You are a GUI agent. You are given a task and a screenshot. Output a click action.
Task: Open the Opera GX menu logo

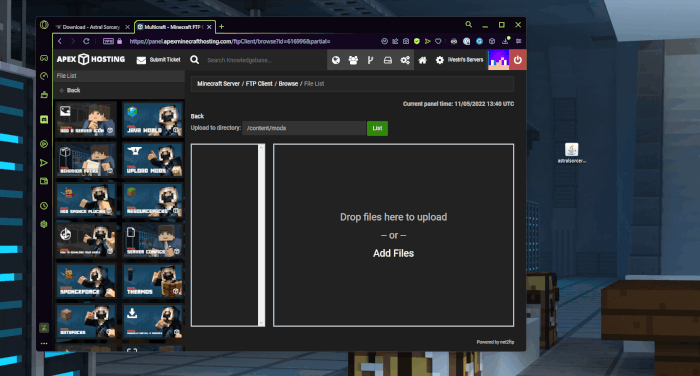(x=44, y=25)
